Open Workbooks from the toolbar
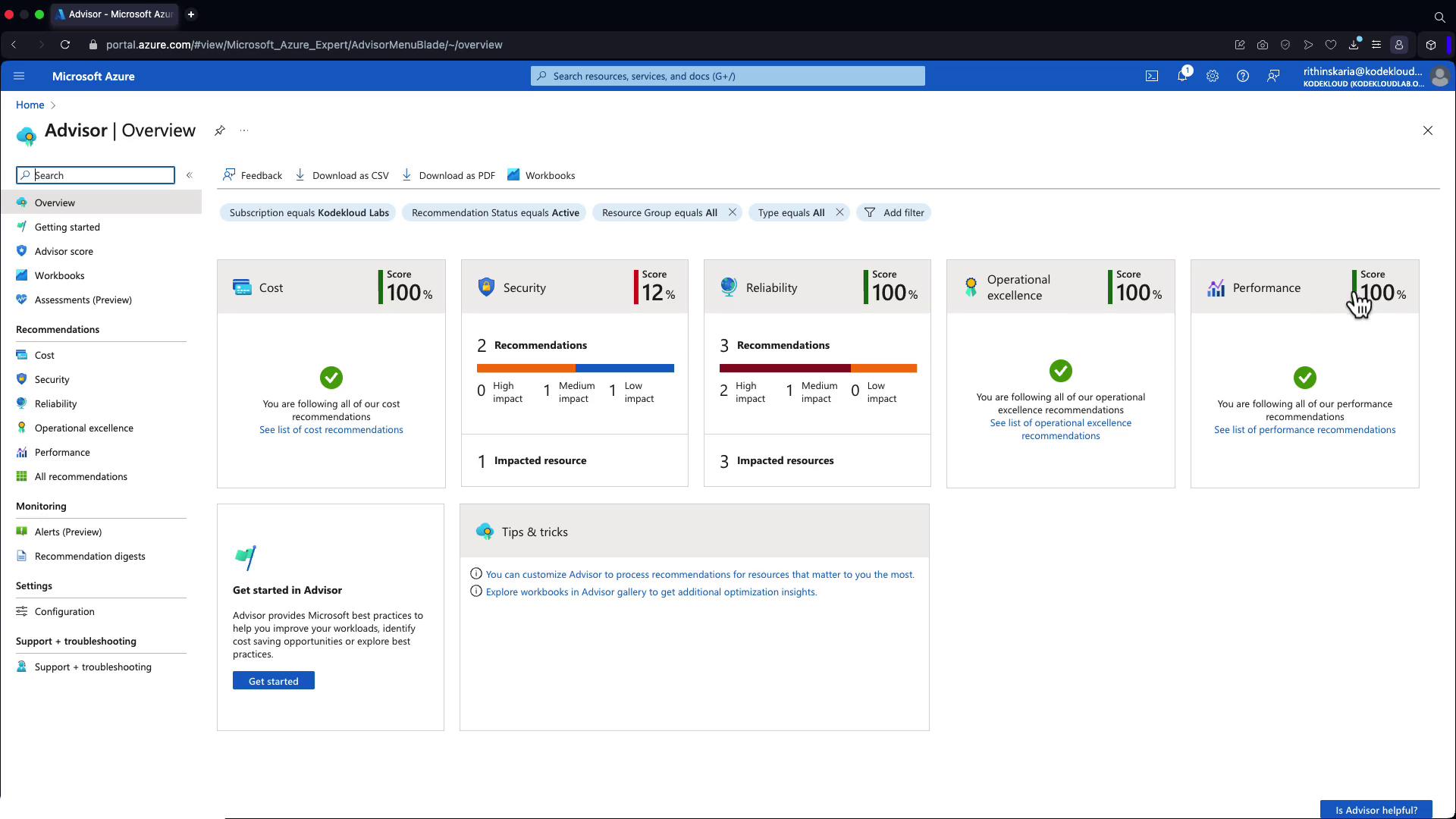The image size is (1456, 819). pos(541,175)
